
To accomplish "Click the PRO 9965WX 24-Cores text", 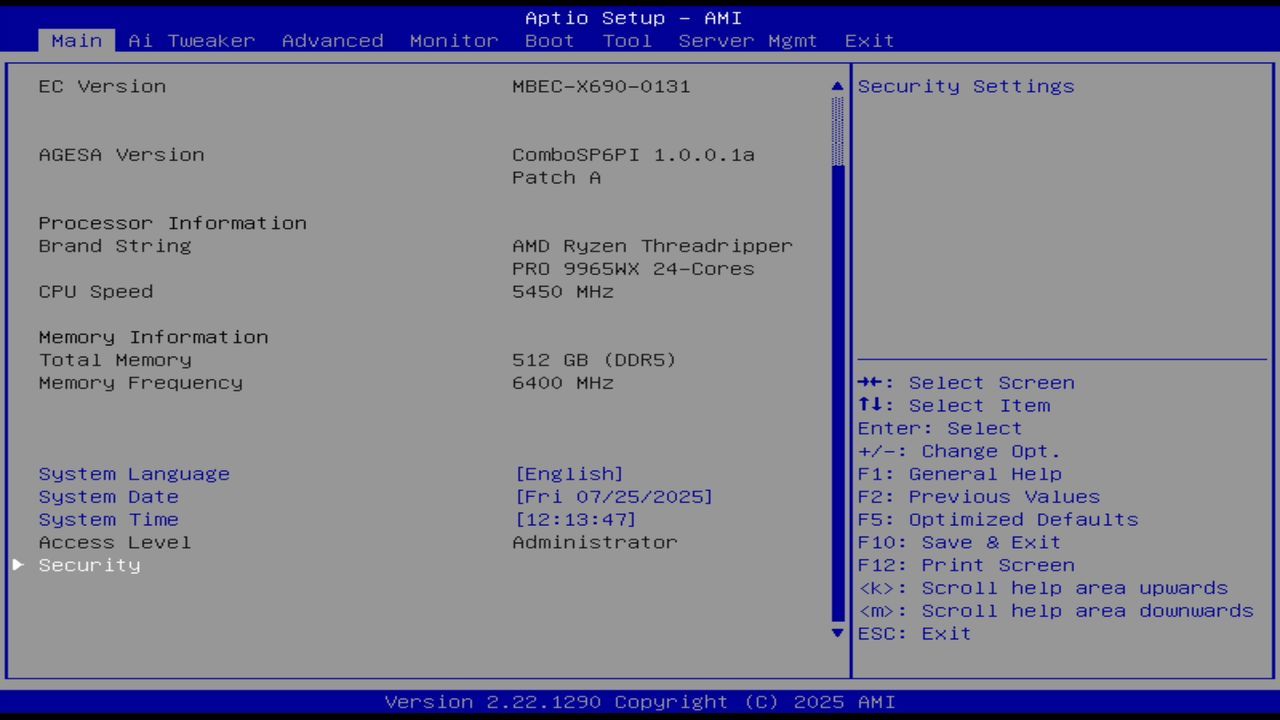I will click(x=633, y=269).
